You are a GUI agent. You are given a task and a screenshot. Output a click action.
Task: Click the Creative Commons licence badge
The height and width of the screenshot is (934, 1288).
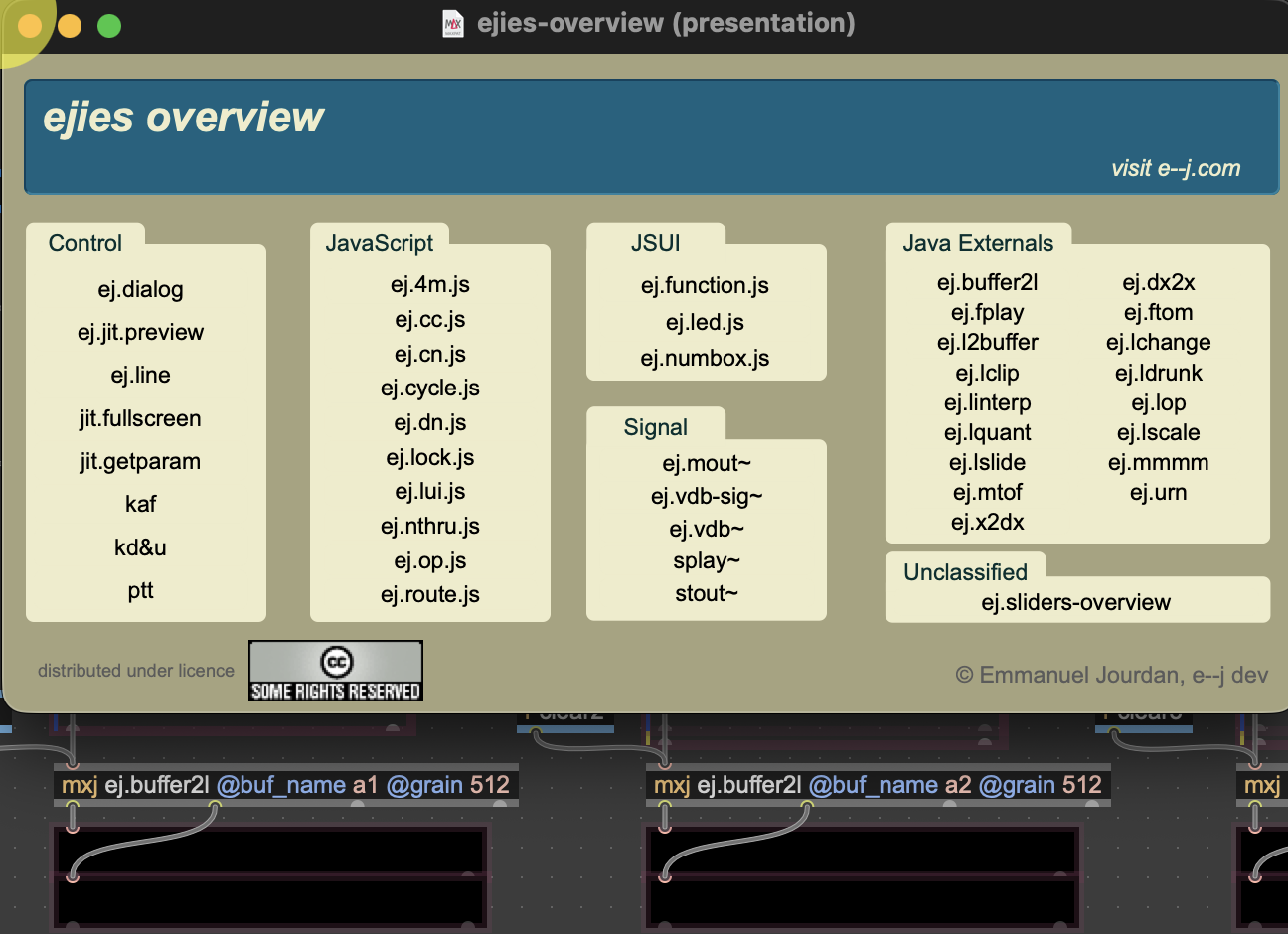(x=336, y=671)
